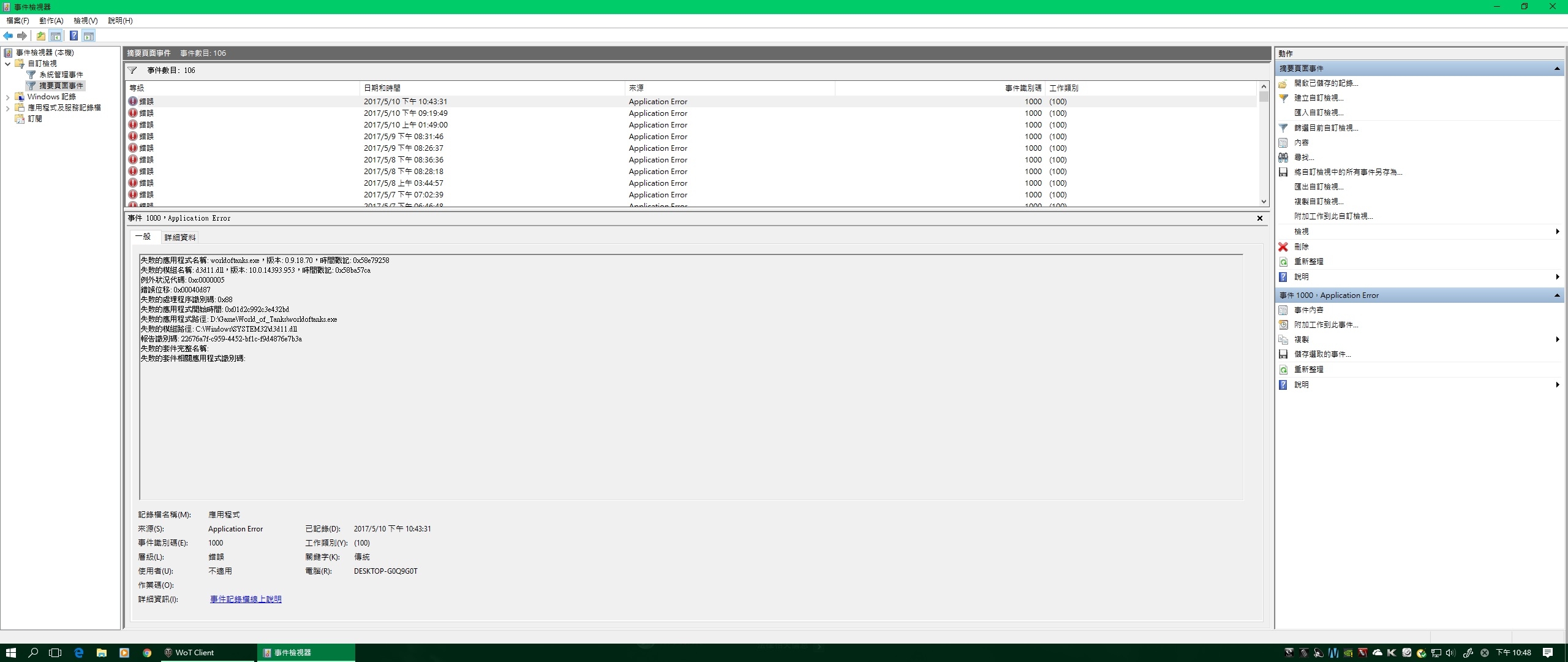This screenshot has width=1568, height=662.
Task: Click the 複製 copy icon in event actions
Action: 1283,340
